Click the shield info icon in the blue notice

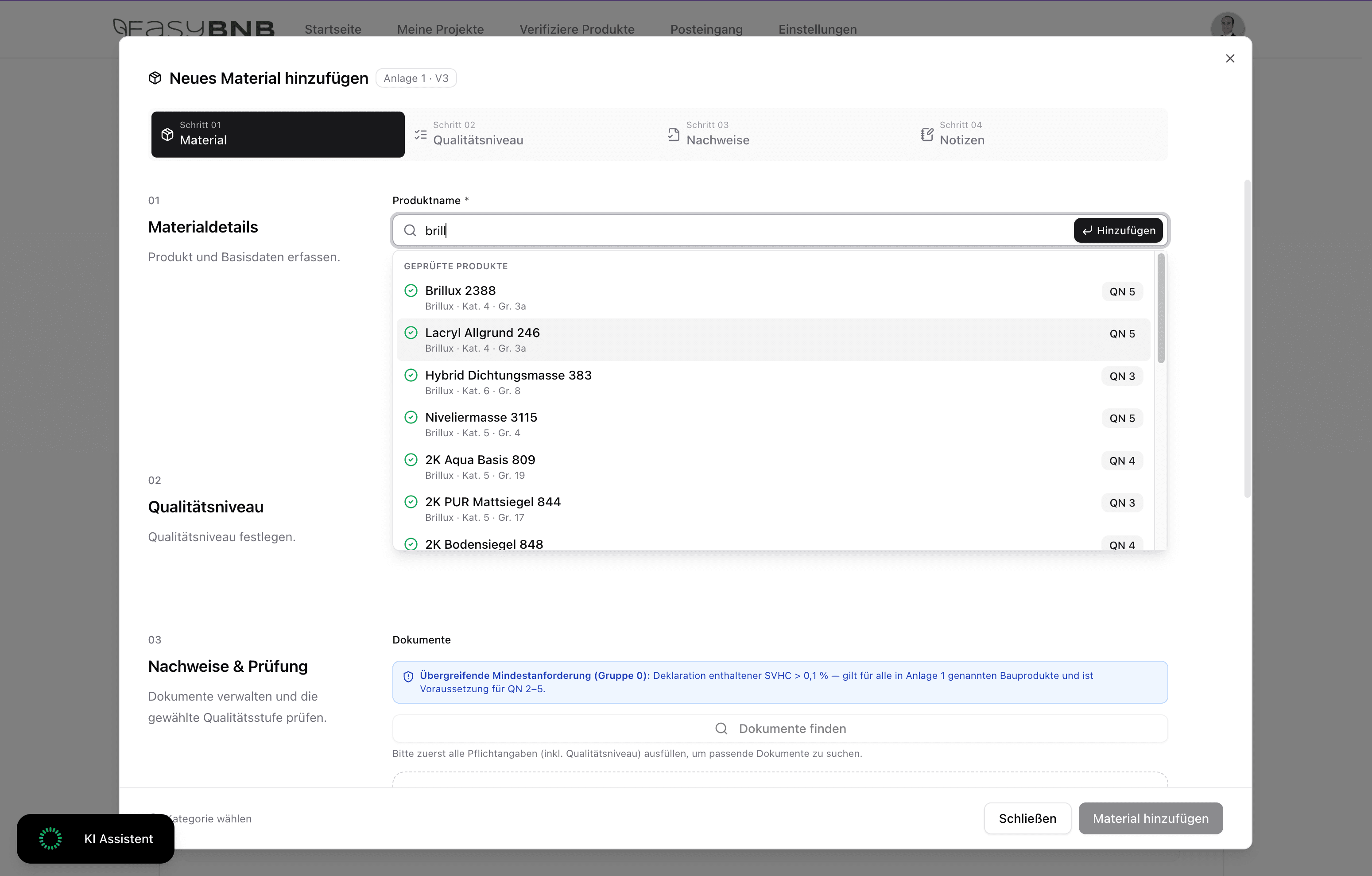click(408, 677)
